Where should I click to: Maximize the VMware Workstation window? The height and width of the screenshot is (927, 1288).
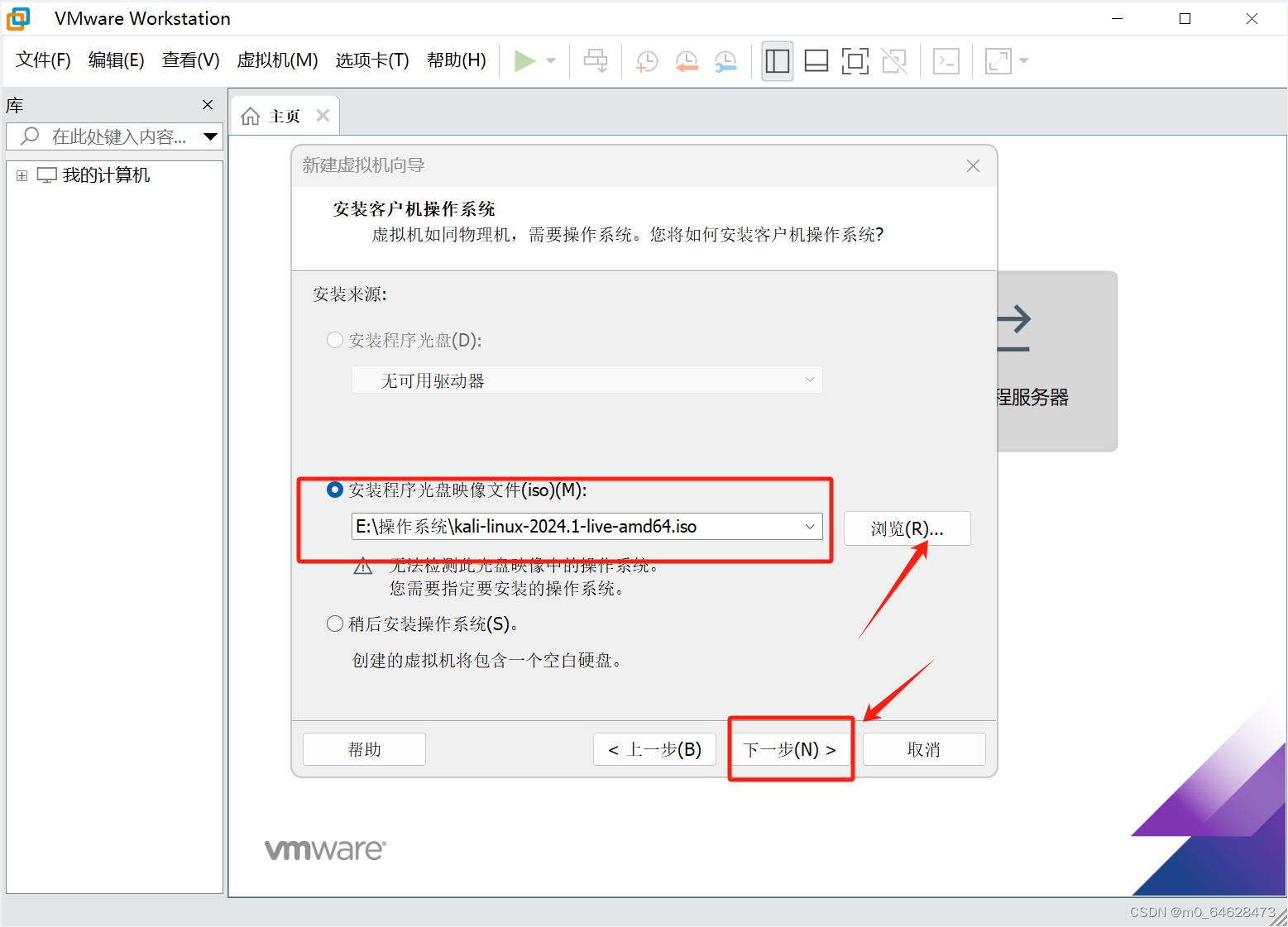pyautogui.click(x=1185, y=18)
